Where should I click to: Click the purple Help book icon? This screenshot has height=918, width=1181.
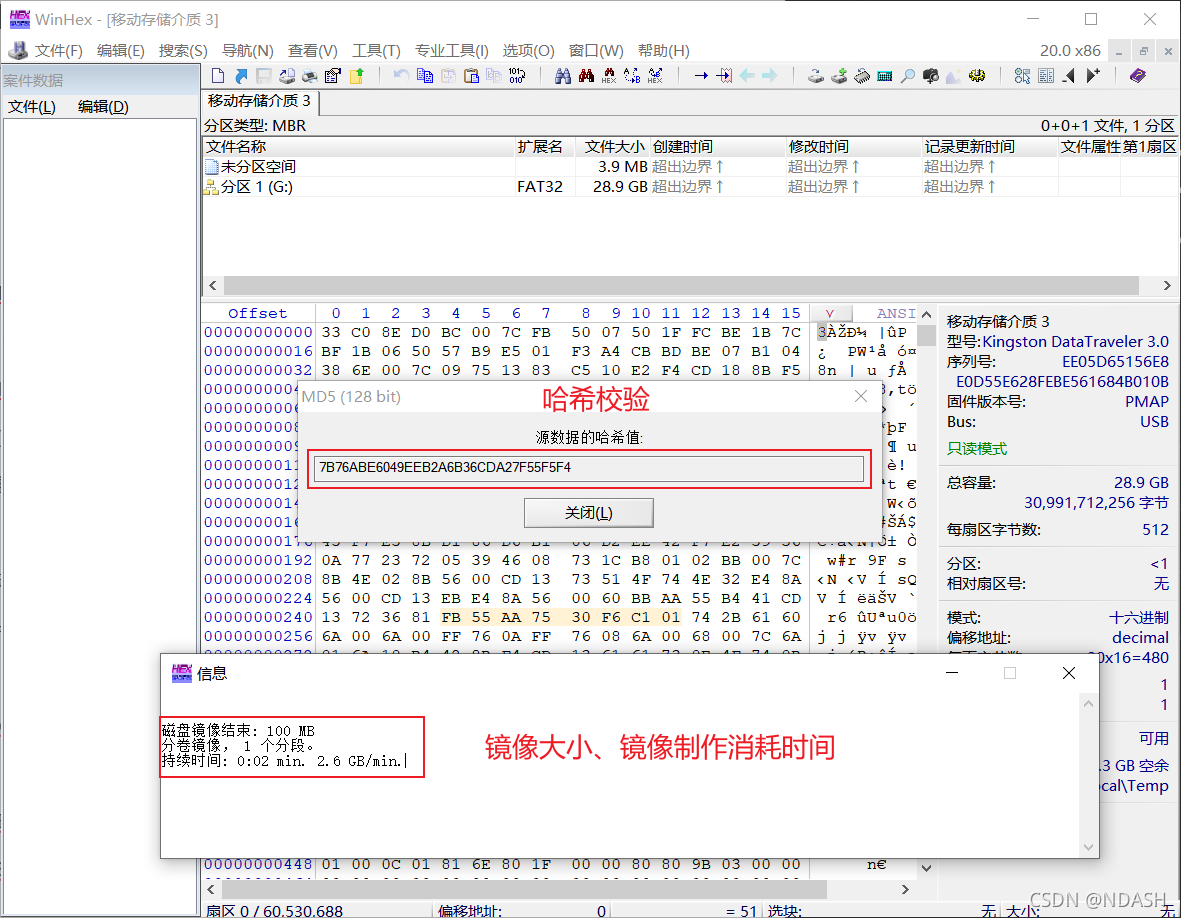pos(1138,75)
